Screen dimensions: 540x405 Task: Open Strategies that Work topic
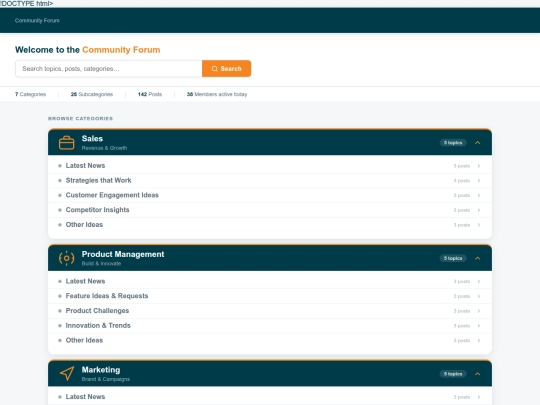click(270, 180)
